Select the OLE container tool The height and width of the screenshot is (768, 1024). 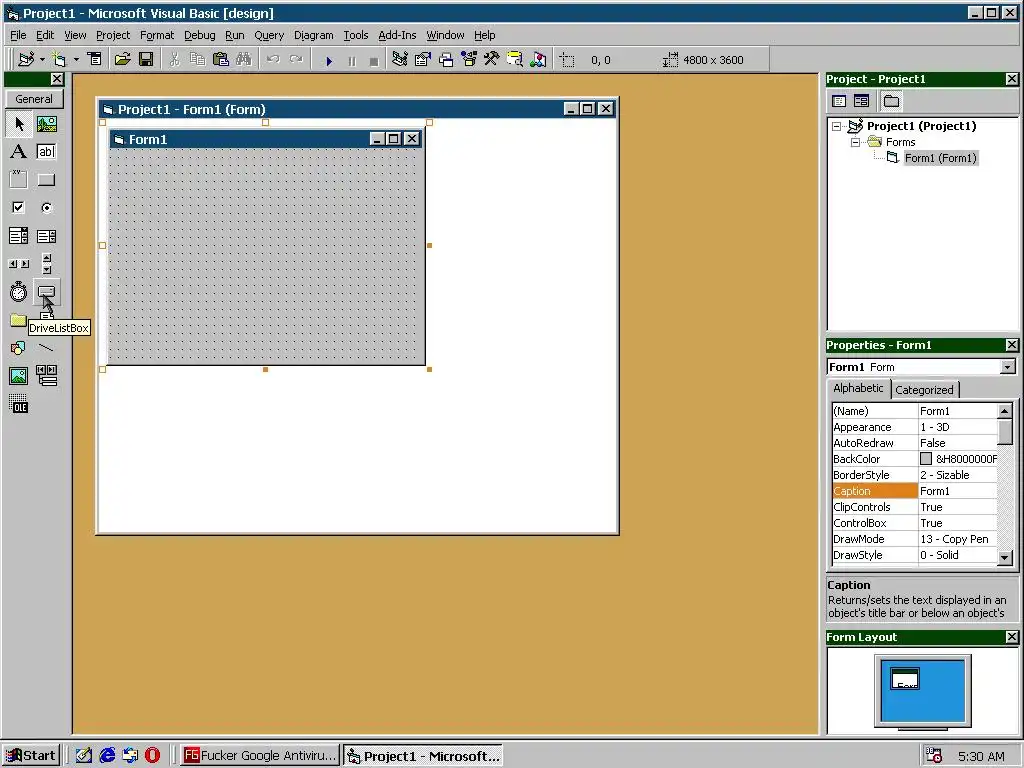tap(19, 404)
